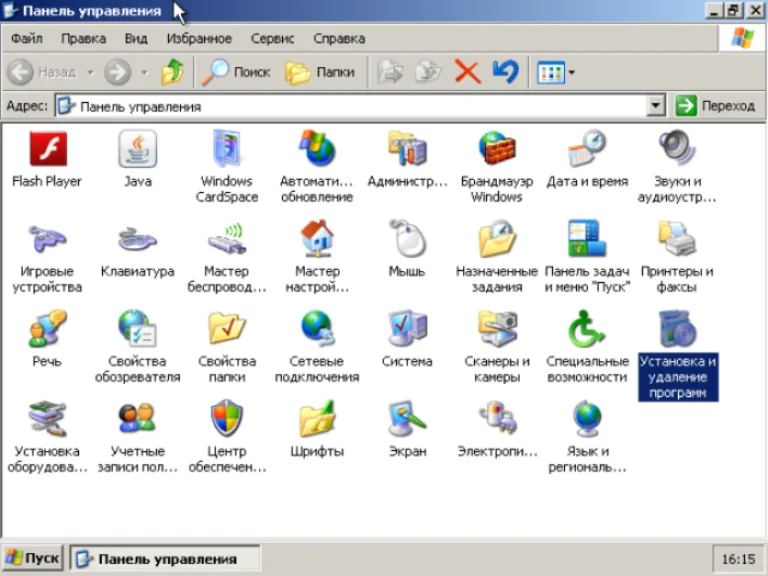Click the Пуск start button
The image size is (768, 576).
(33, 558)
